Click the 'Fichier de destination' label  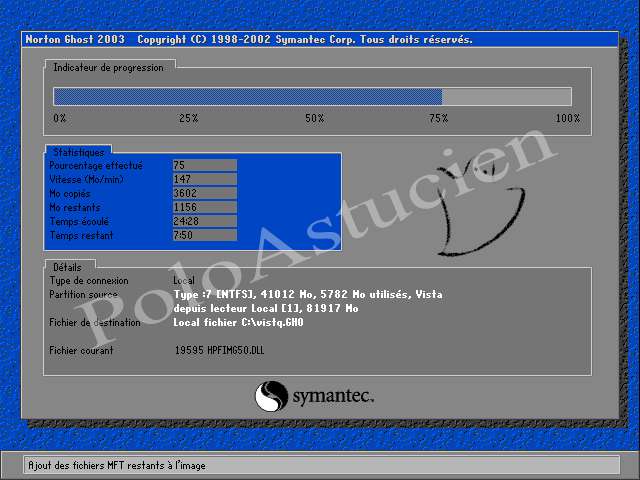(x=95, y=322)
